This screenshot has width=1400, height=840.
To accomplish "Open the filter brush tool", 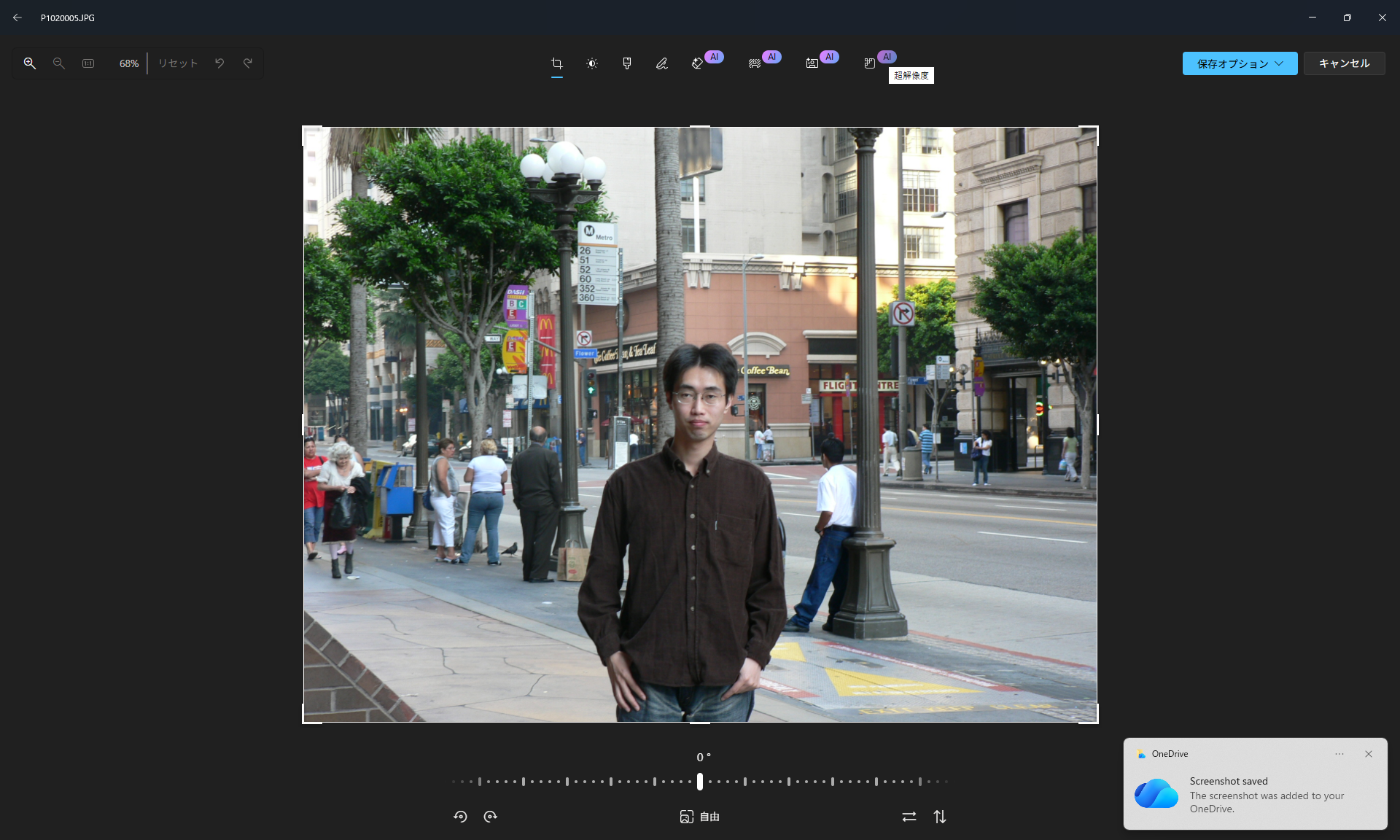I will click(627, 63).
